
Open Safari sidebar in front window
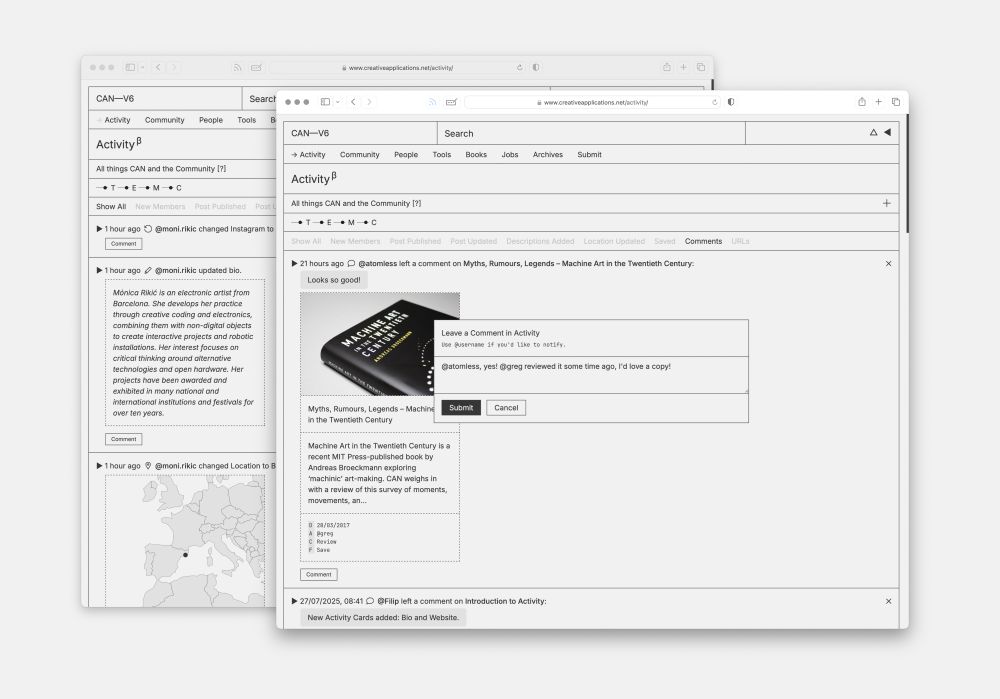(325, 102)
